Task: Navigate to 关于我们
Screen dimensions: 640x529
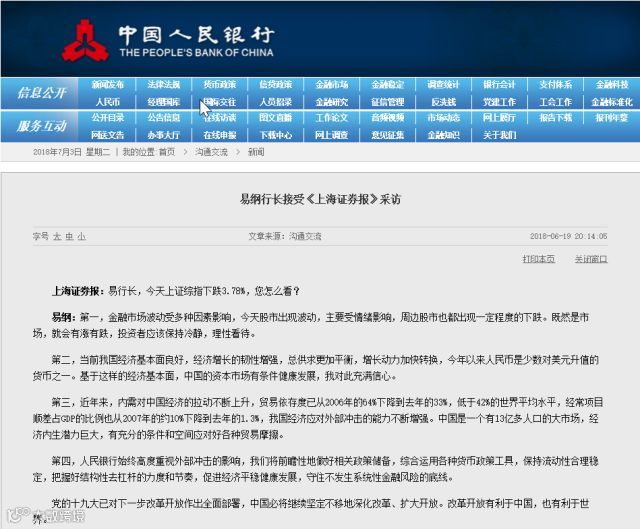Action: (500, 135)
